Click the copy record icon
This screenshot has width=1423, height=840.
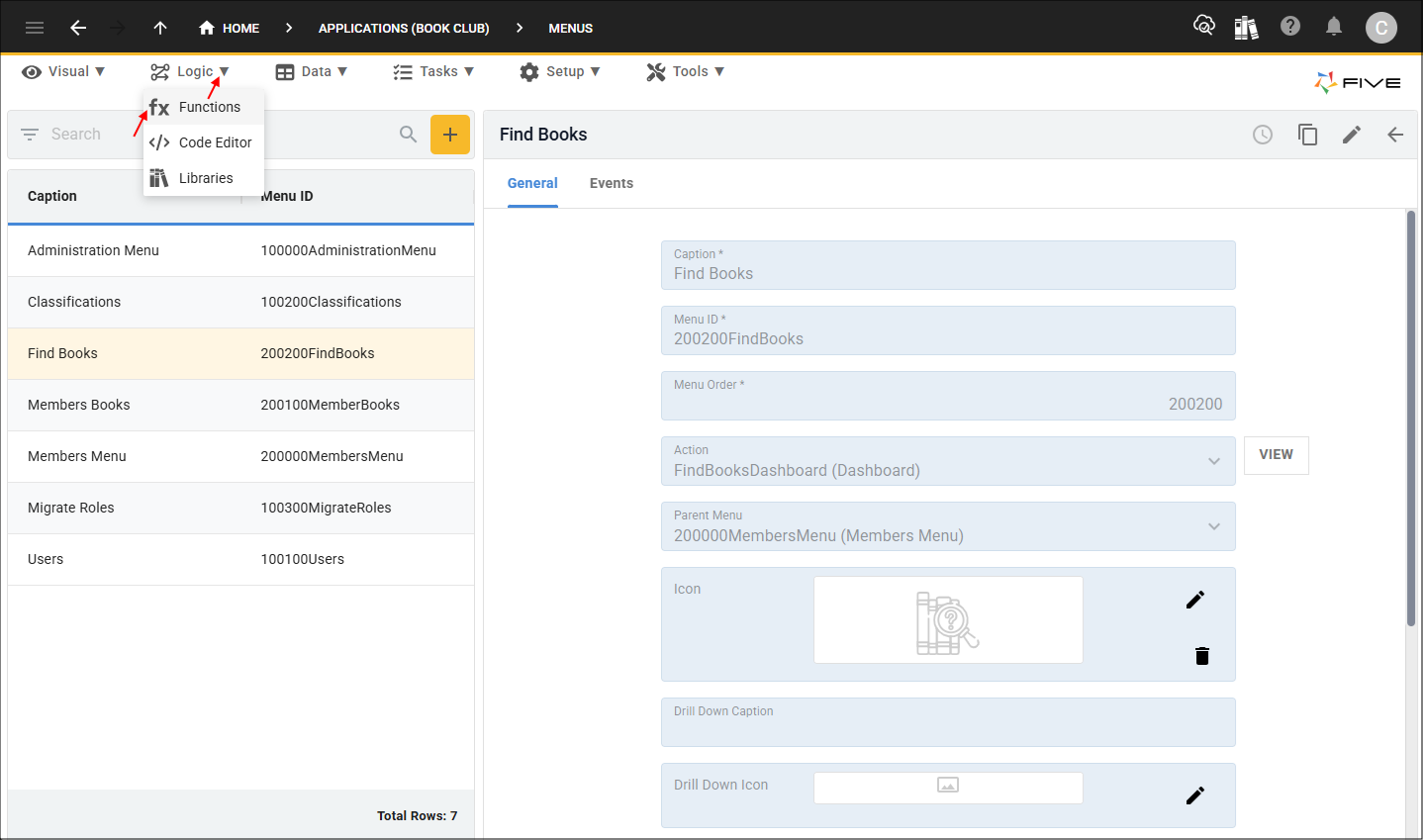tap(1307, 135)
